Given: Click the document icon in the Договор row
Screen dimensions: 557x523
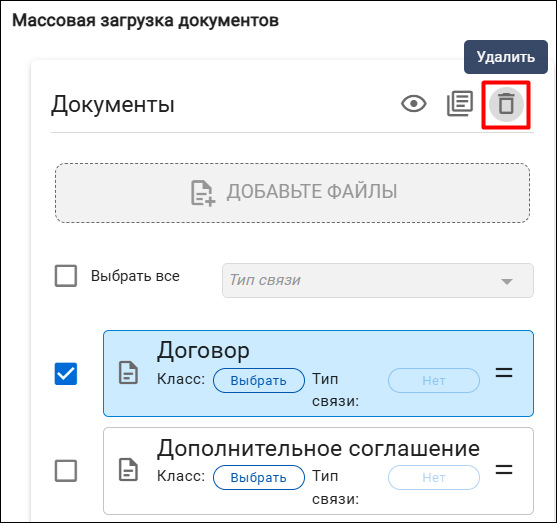Looking at the screenshot, I should click(x=128, y=373).
